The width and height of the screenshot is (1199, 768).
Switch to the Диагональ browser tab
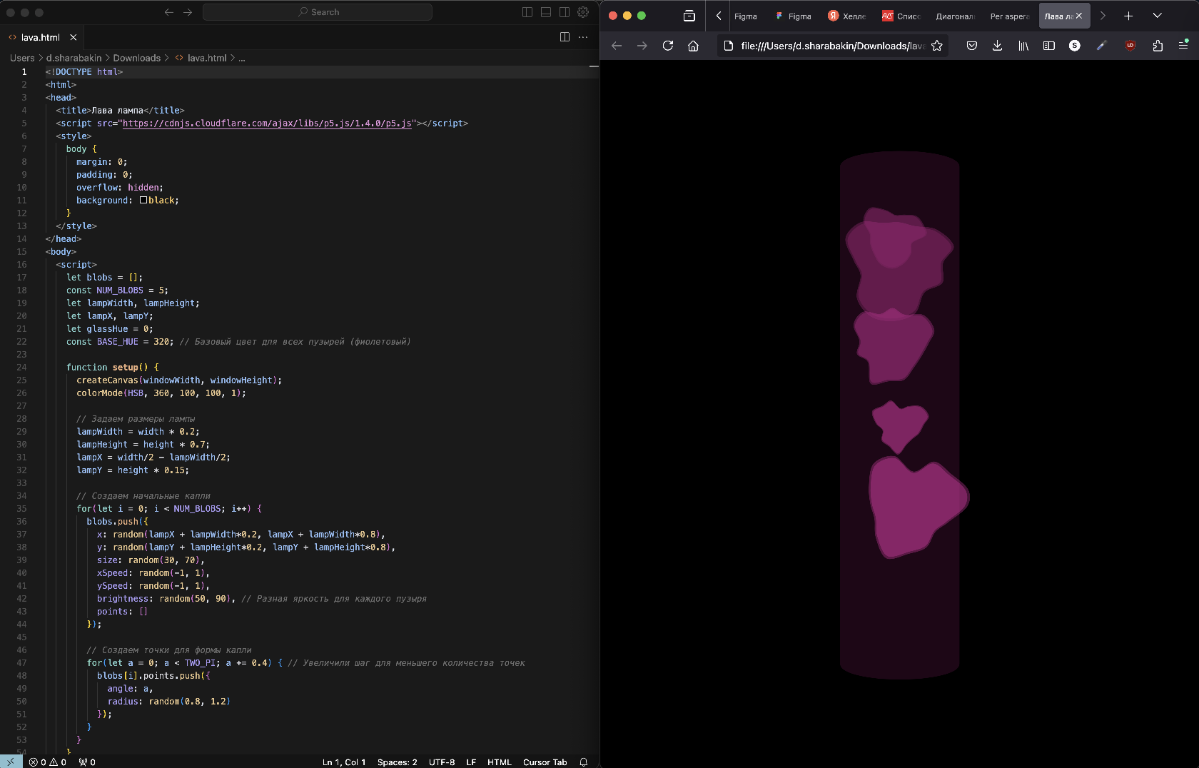pyautogui.click(x=955, y=16)
